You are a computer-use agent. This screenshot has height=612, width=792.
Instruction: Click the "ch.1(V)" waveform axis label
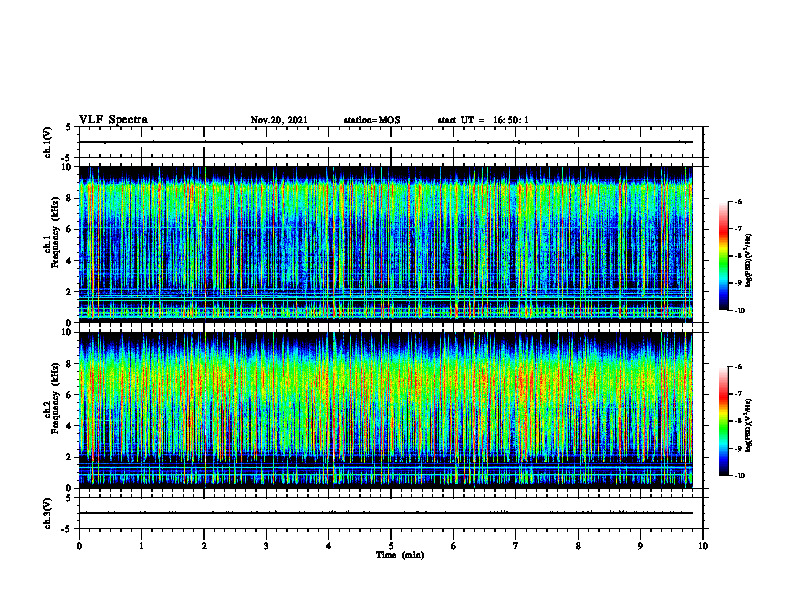pos(47,142)
